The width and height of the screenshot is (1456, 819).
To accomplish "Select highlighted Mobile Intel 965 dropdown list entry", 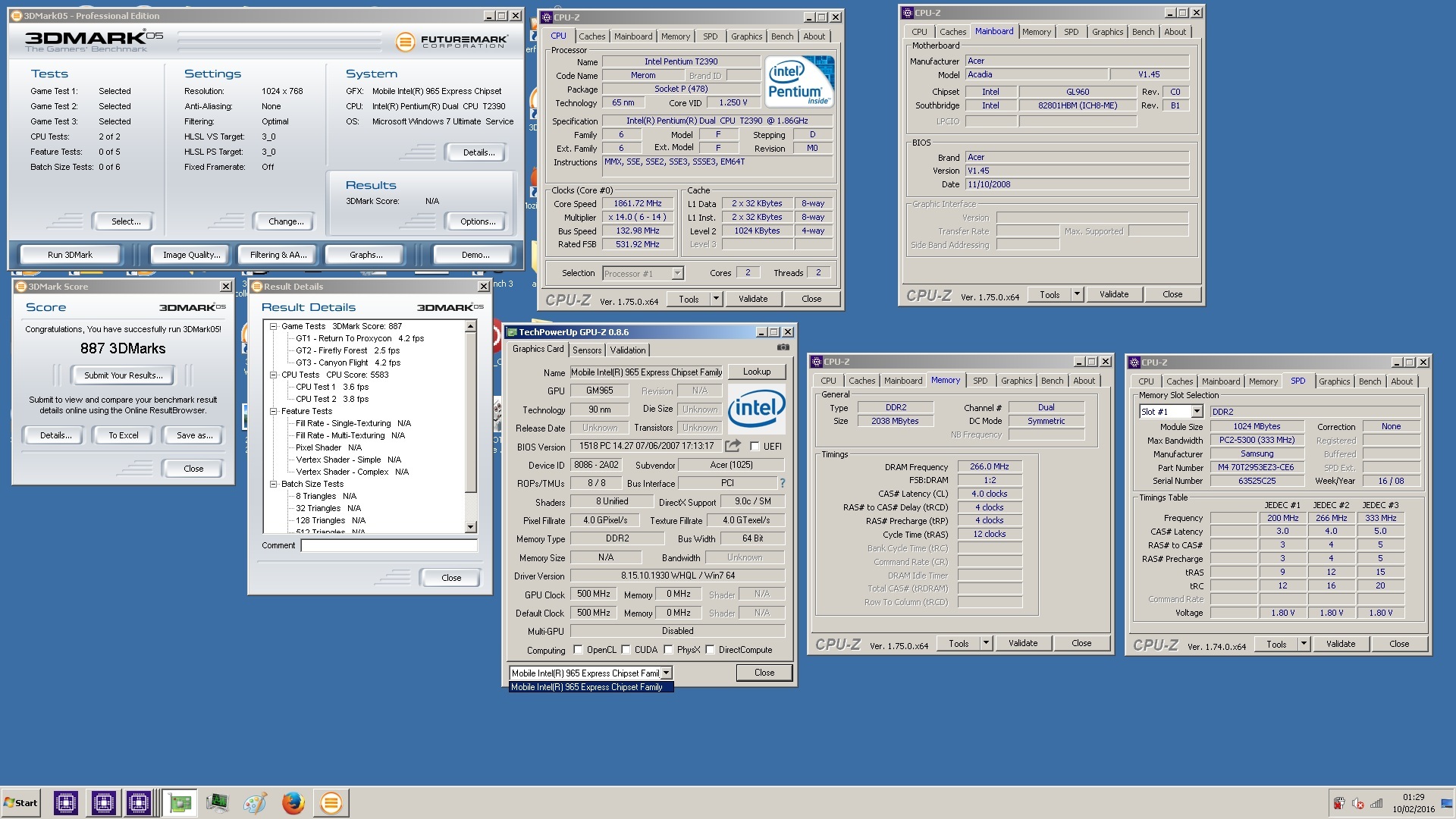I will (591, 687).
